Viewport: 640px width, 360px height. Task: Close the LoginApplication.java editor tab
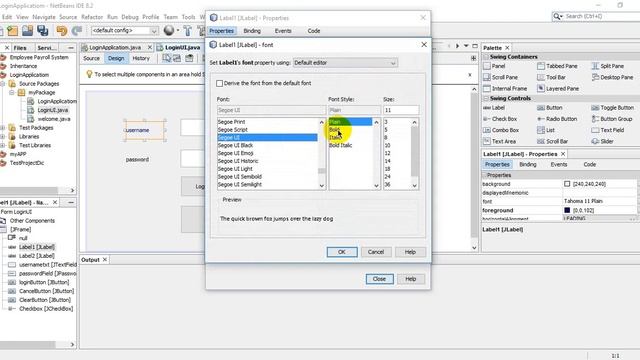pyautogui.click(x=150, y=47)
